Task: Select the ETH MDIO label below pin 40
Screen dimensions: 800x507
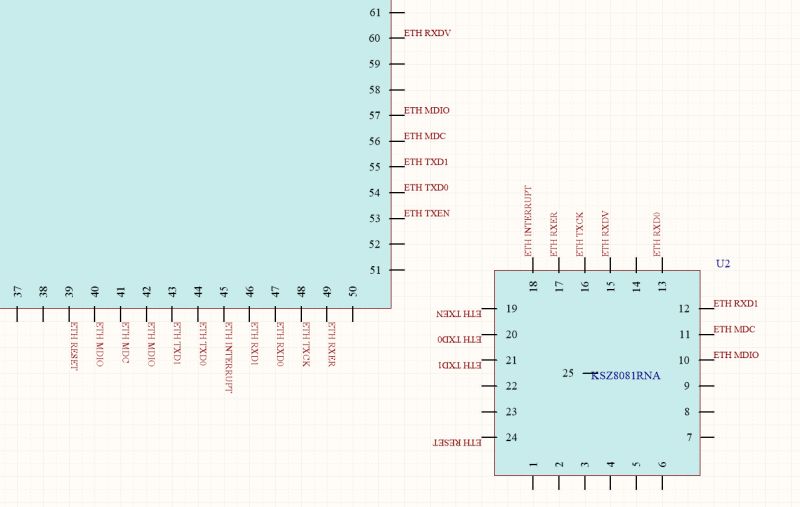Action: pos(99,344)
